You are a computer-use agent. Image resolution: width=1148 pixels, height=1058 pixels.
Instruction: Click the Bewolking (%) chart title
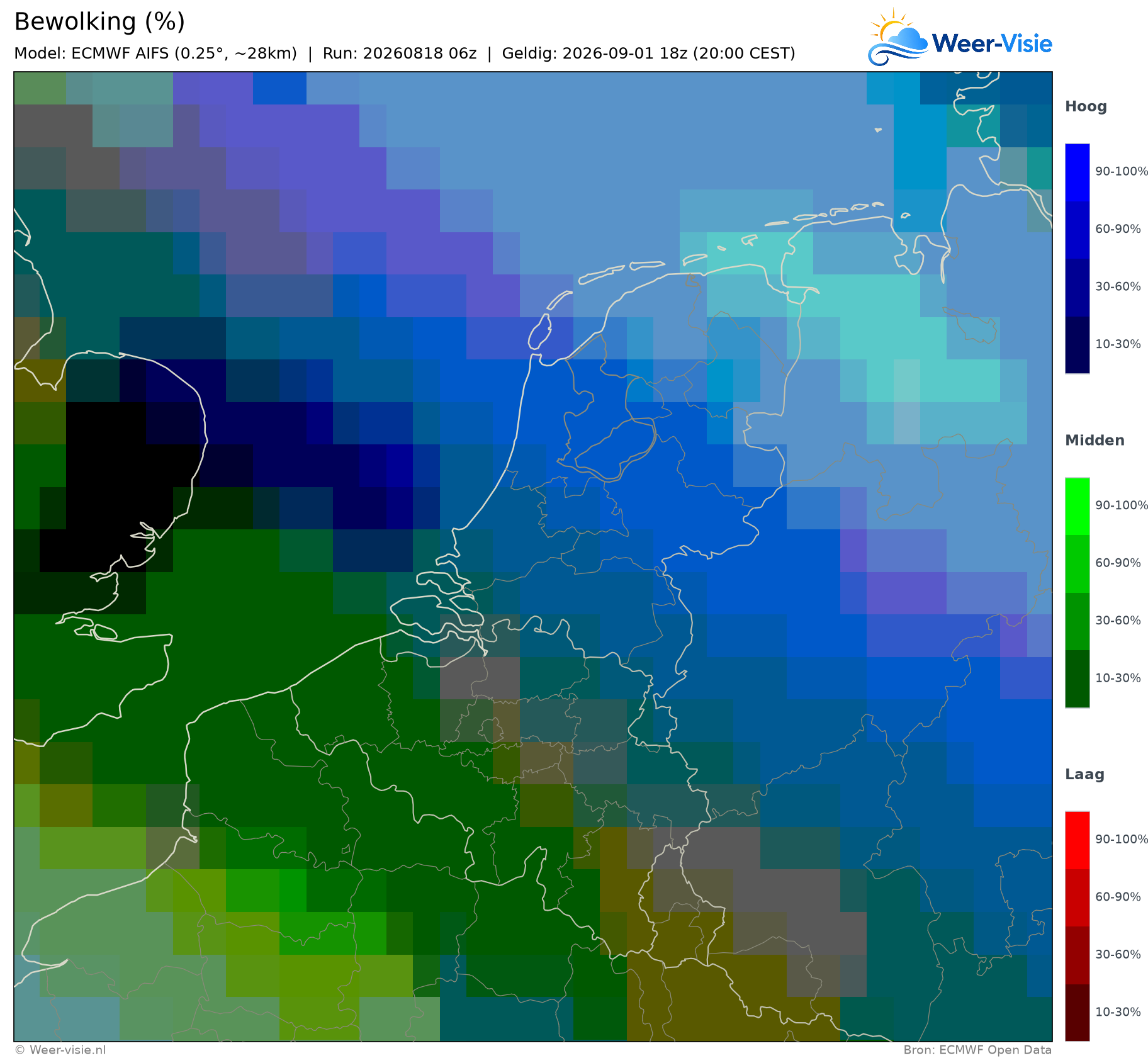click(99, 22)
